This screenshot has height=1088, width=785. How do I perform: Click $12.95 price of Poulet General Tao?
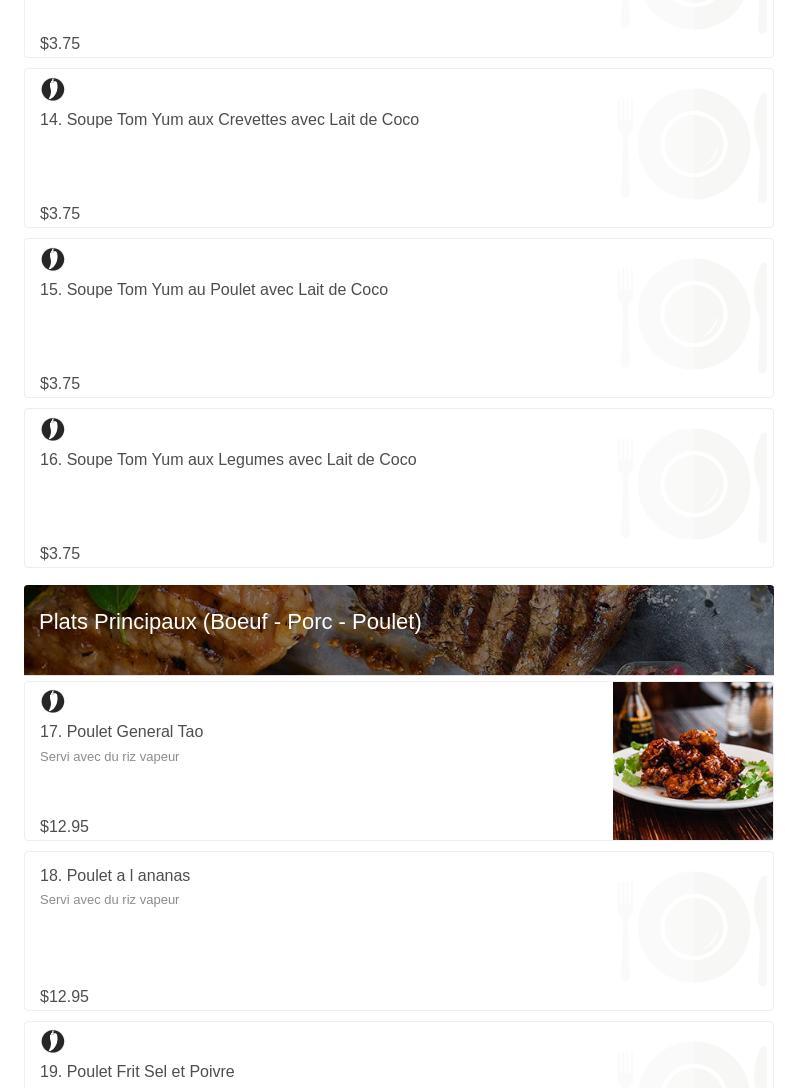(64, 827)
